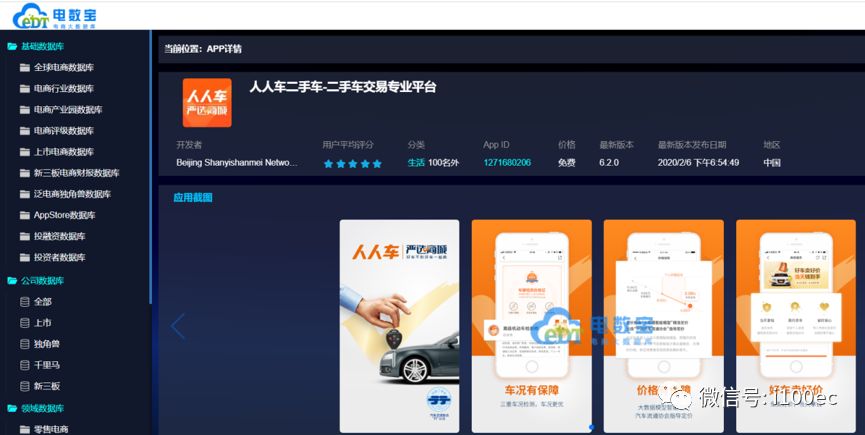Open 电商行业数据库 in sidebar

(x=63, y=88)
